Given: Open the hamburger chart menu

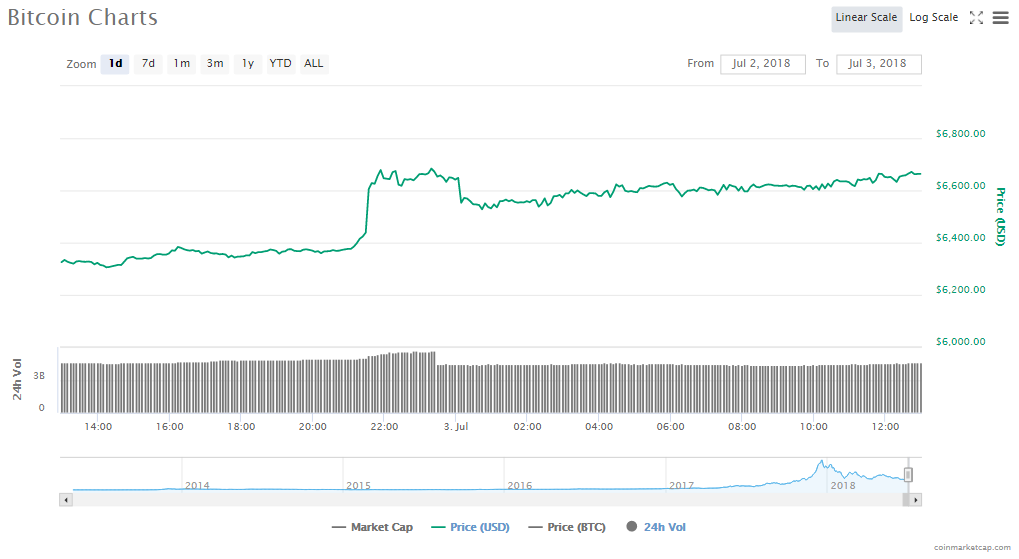Looking at the screenshot, I should click(x=1000, y=18).
